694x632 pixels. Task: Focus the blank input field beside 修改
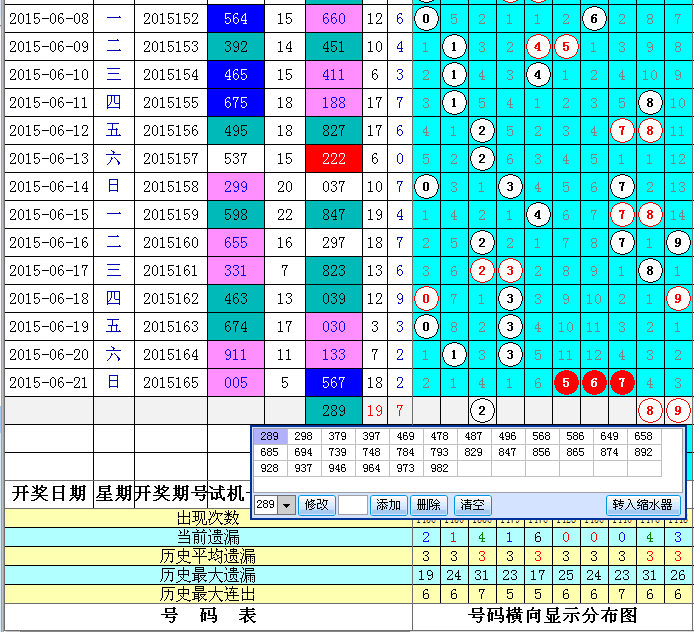[x=352, y=505]
